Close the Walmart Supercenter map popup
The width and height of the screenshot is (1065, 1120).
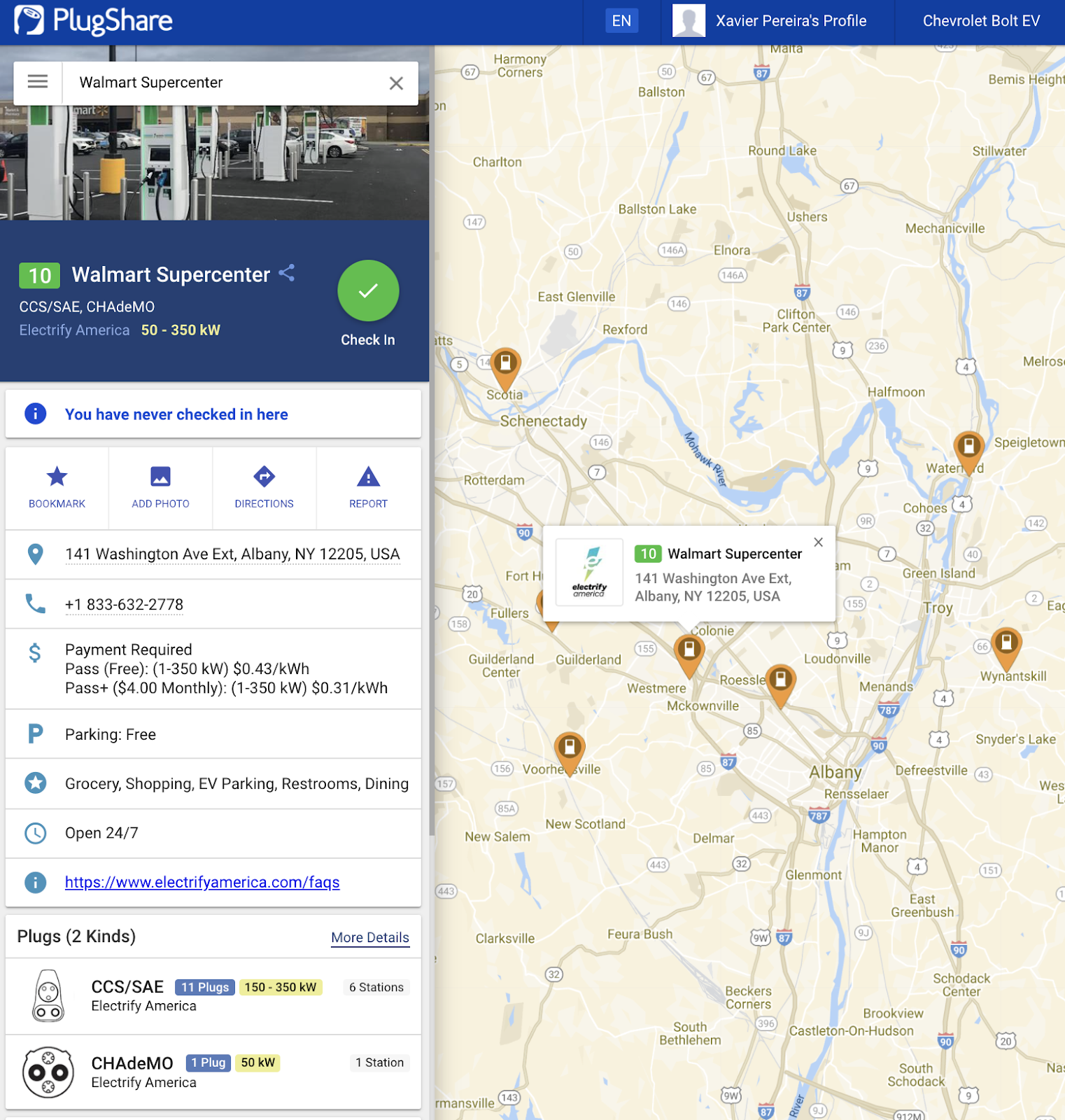point(818,542)
